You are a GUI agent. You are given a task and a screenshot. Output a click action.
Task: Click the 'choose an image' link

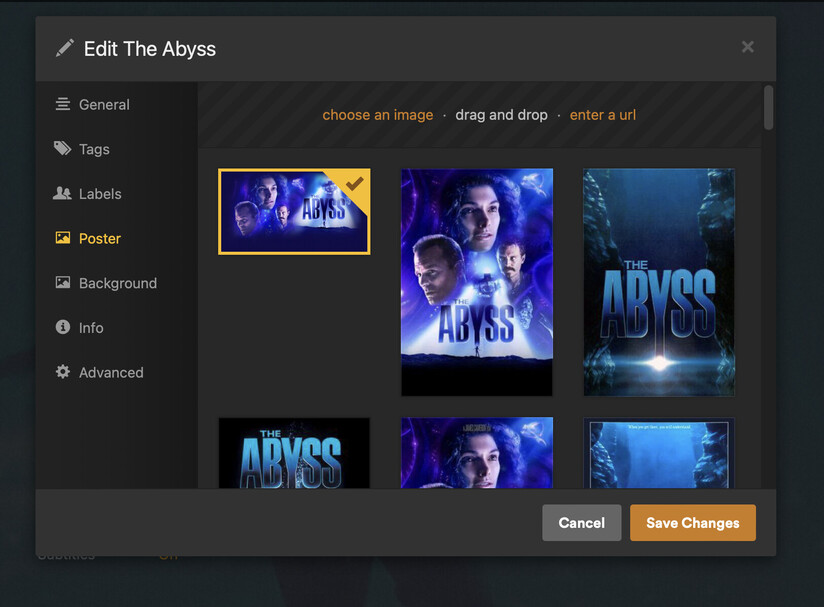pos(378,115)
